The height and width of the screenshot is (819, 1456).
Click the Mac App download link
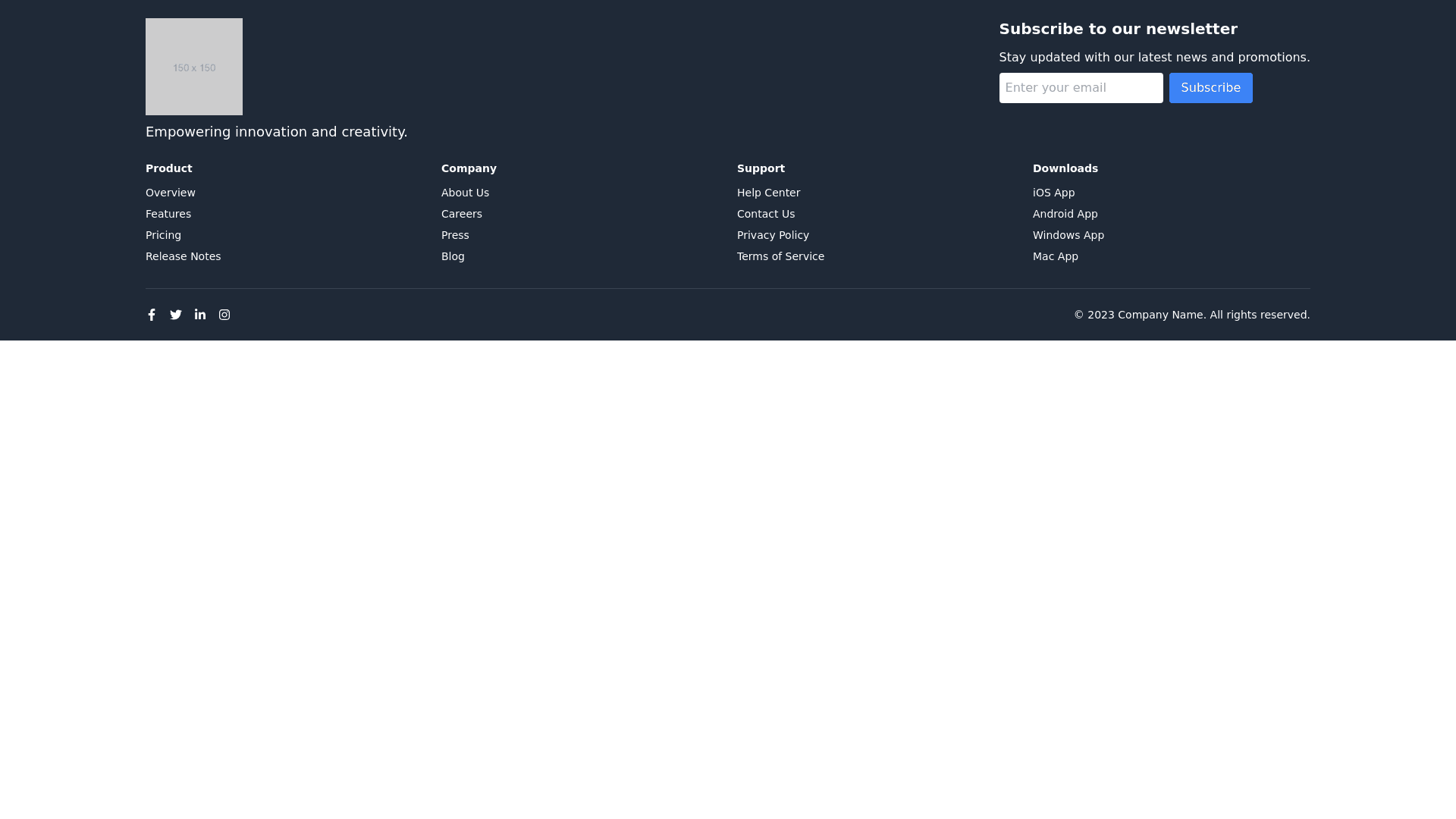(1055, 256)
